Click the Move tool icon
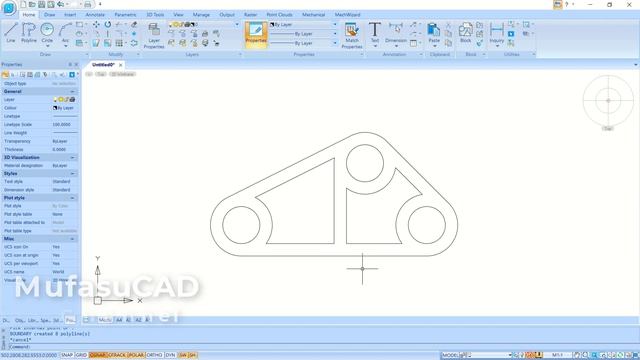This screenshot has width=640, height=360. 96,25
